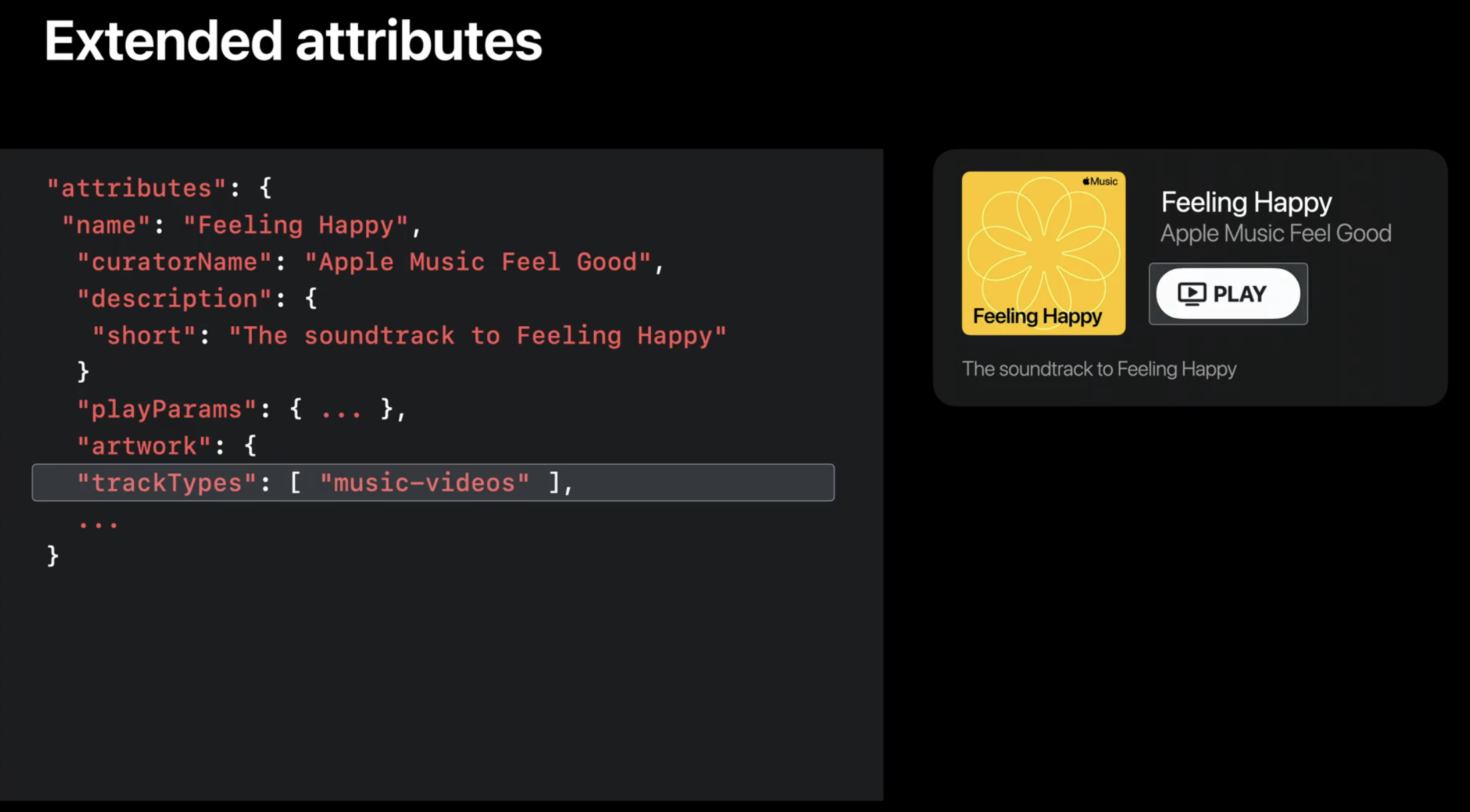The width and height of the screenshot is (1470, 812).
Task: Click the "name" value Feeling Happy in code
Action: point(296,225)
